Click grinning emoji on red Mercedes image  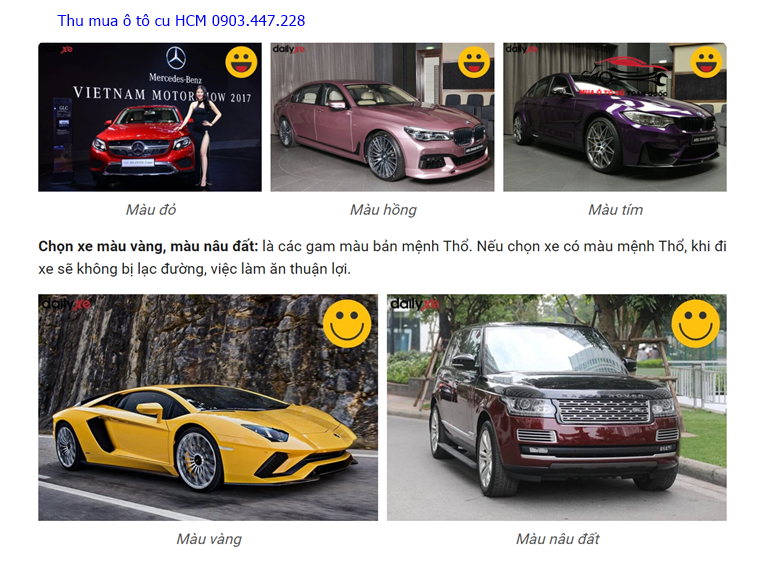click(x=241, y=62)
